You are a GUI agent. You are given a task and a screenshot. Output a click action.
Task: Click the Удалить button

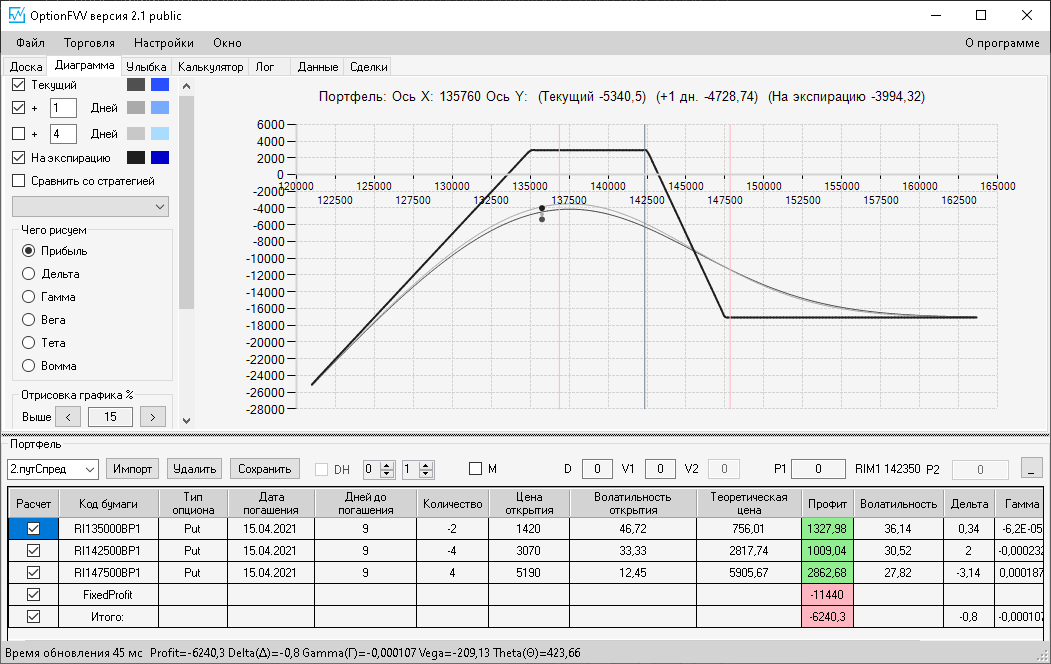tap(194, 469)
